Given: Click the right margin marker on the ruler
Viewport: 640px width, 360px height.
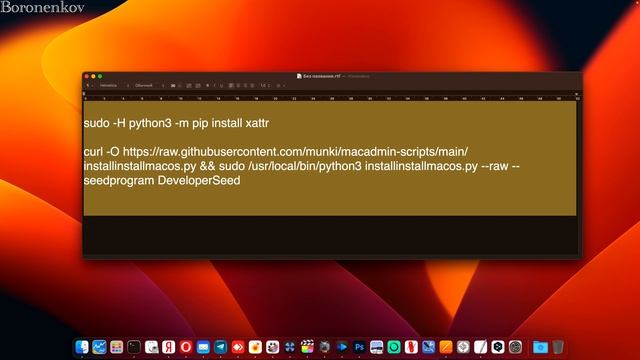Looking at the screenshot, I should coord(577,94).
